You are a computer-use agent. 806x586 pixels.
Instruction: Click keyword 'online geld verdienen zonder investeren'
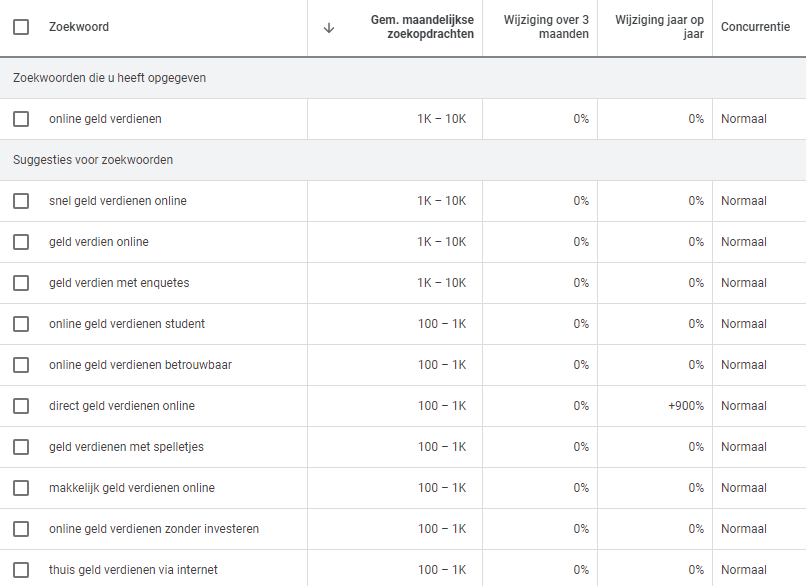tap(154, 529)
